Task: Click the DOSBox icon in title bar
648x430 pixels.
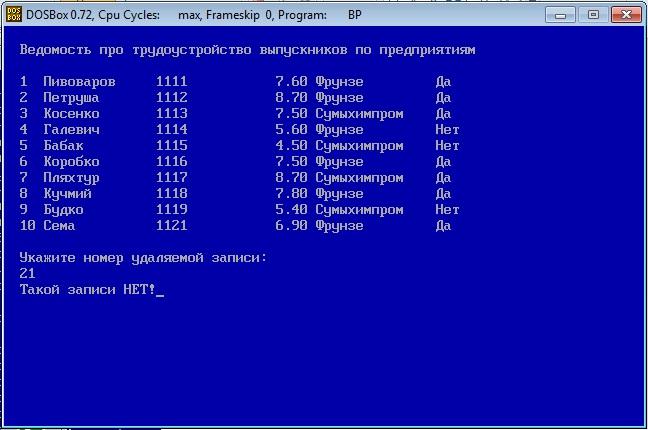Action: 14,14
